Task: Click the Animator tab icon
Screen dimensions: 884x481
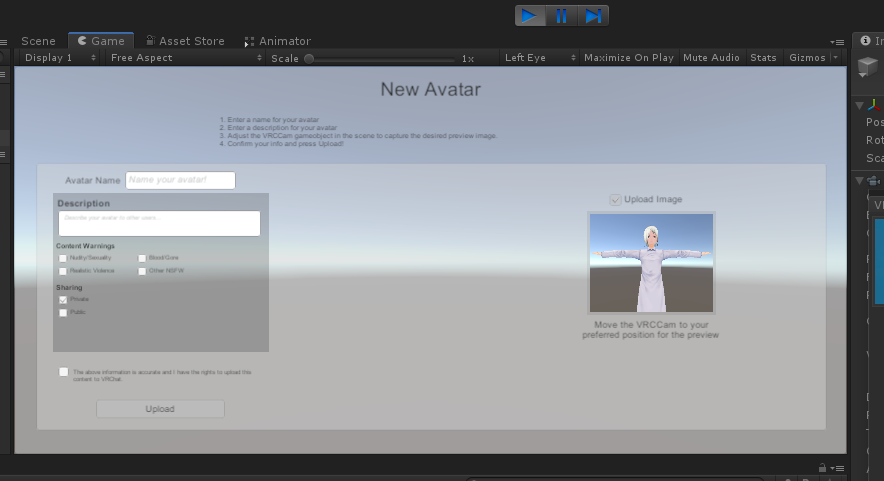Action: 249,42
